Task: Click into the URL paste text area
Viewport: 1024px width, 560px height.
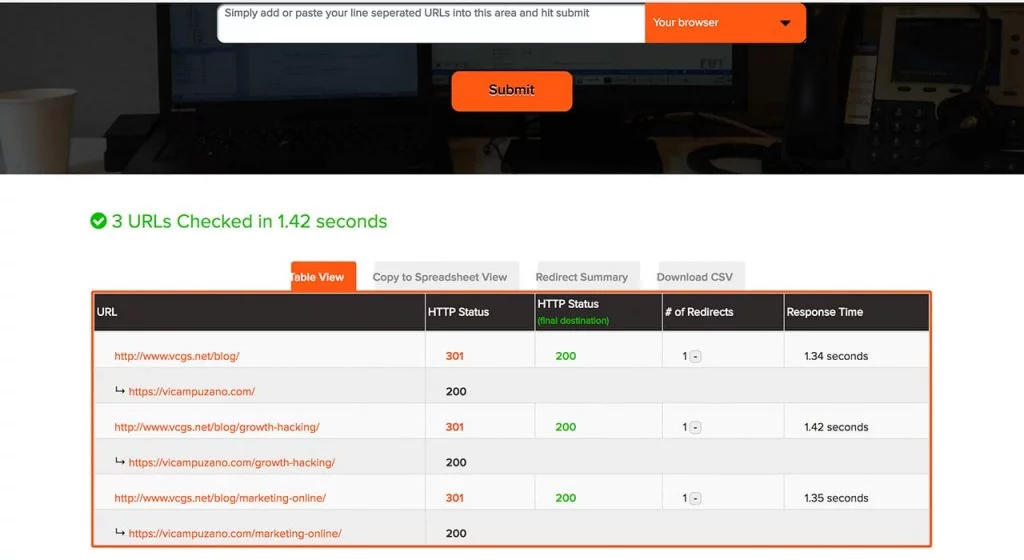Action: coord(430,22)
